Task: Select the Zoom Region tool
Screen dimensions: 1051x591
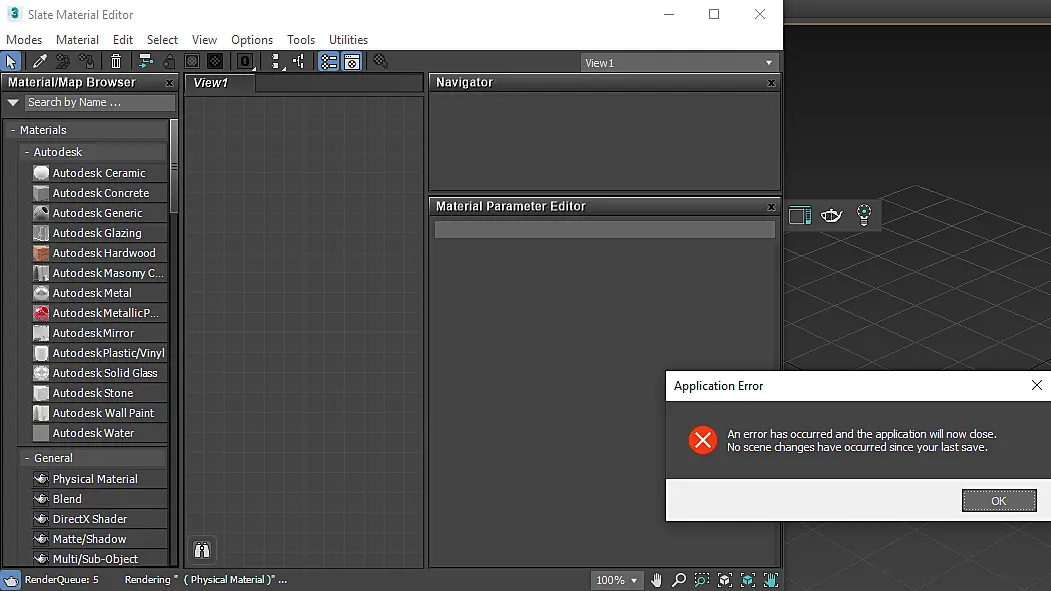Action: tap(702, 580)
